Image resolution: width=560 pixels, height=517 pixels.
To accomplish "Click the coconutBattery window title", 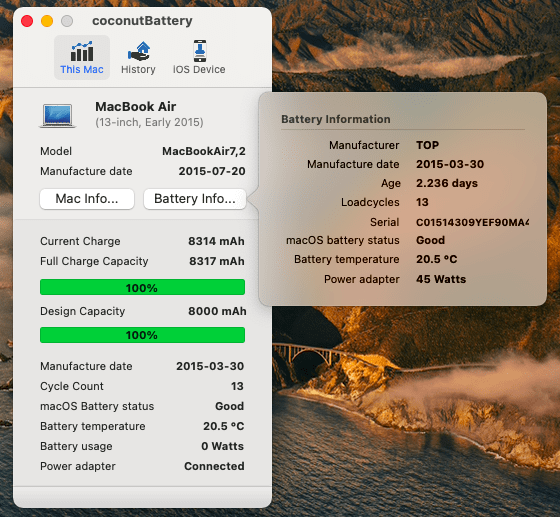I will point(142,21).
